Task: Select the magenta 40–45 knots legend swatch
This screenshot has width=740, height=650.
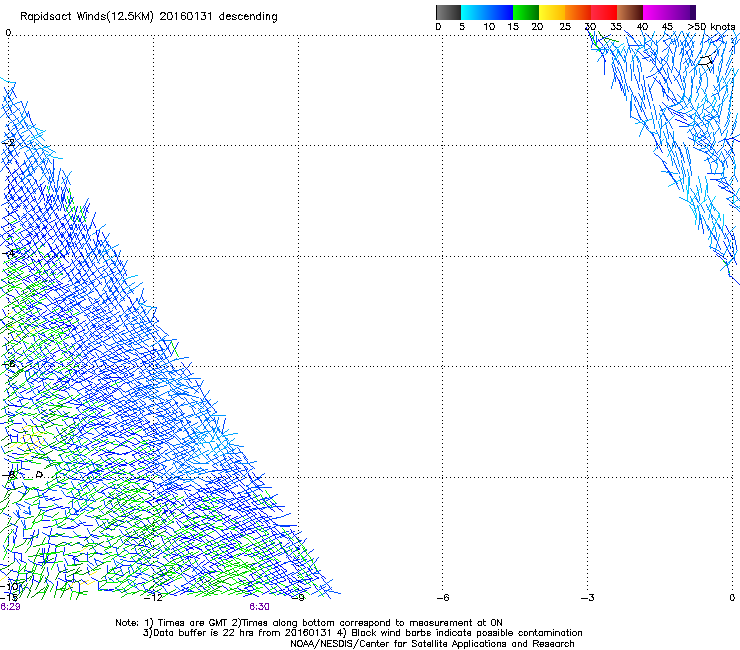Action: [x=656, y=12]
